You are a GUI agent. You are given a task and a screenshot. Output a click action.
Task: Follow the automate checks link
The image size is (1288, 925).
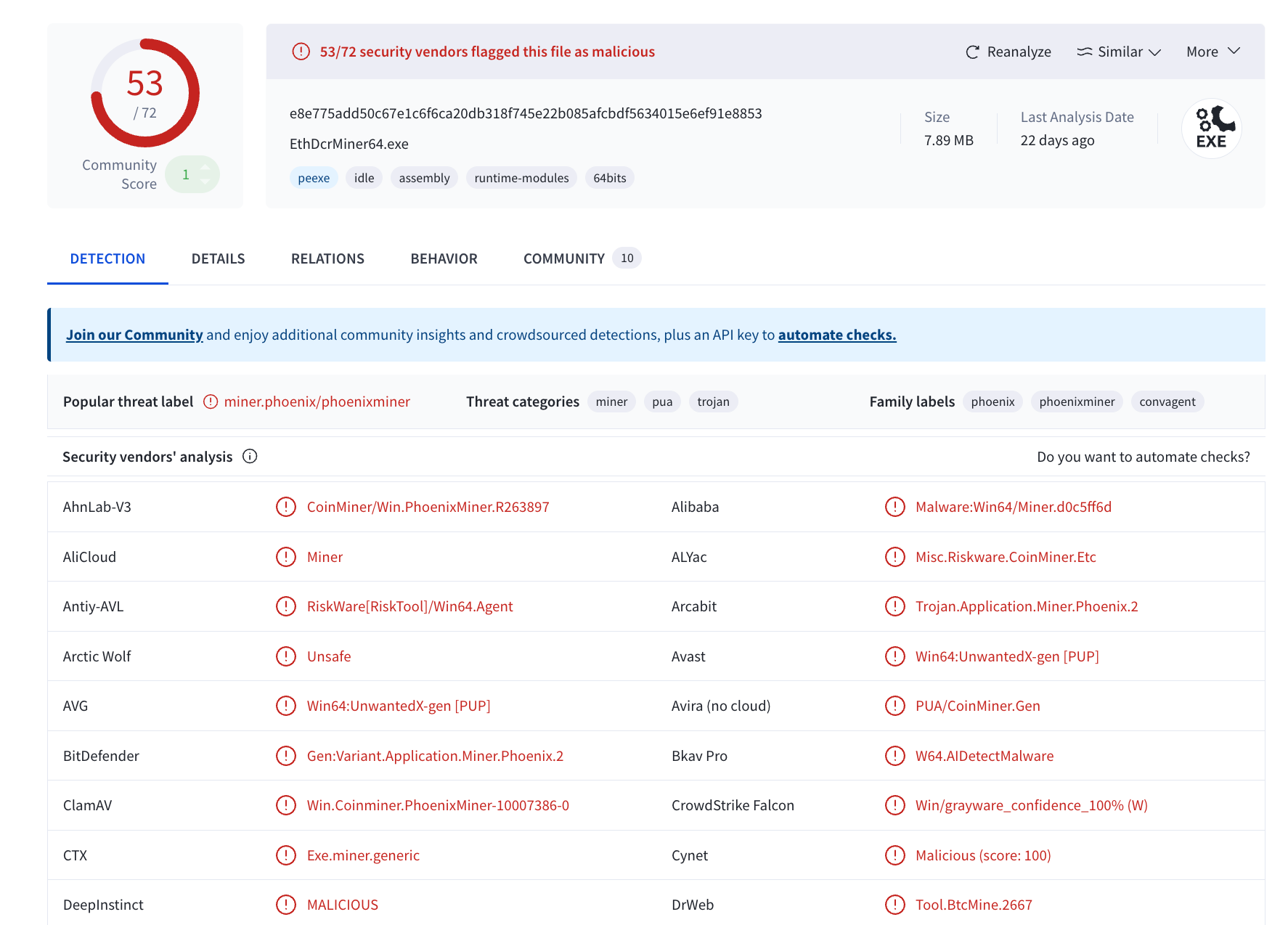point(837,335)
